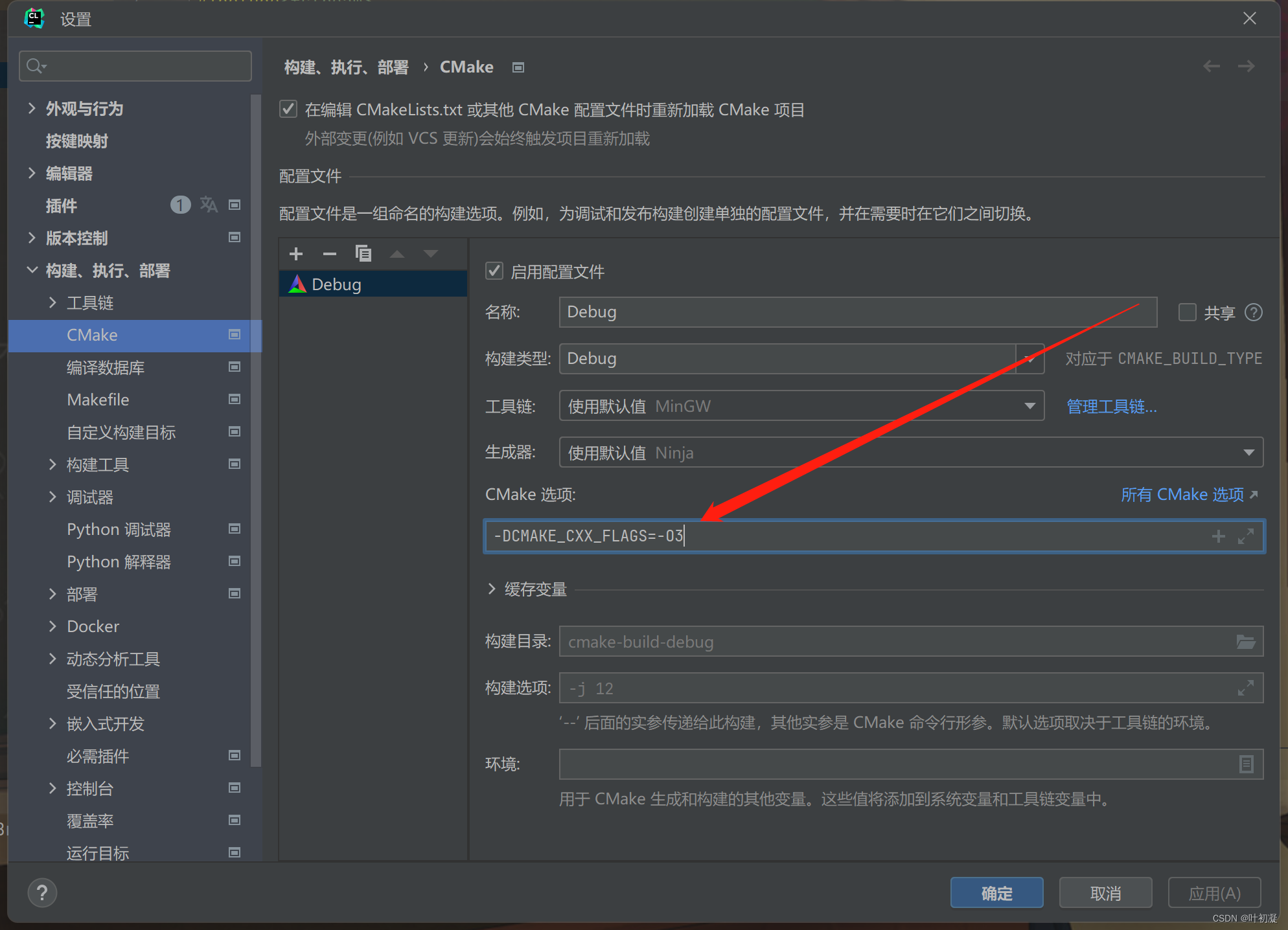Viewport: 1288px width, 930px height.
Task: Disable the 启用配置文件 checkbox
Action: (x=494, y=271)
